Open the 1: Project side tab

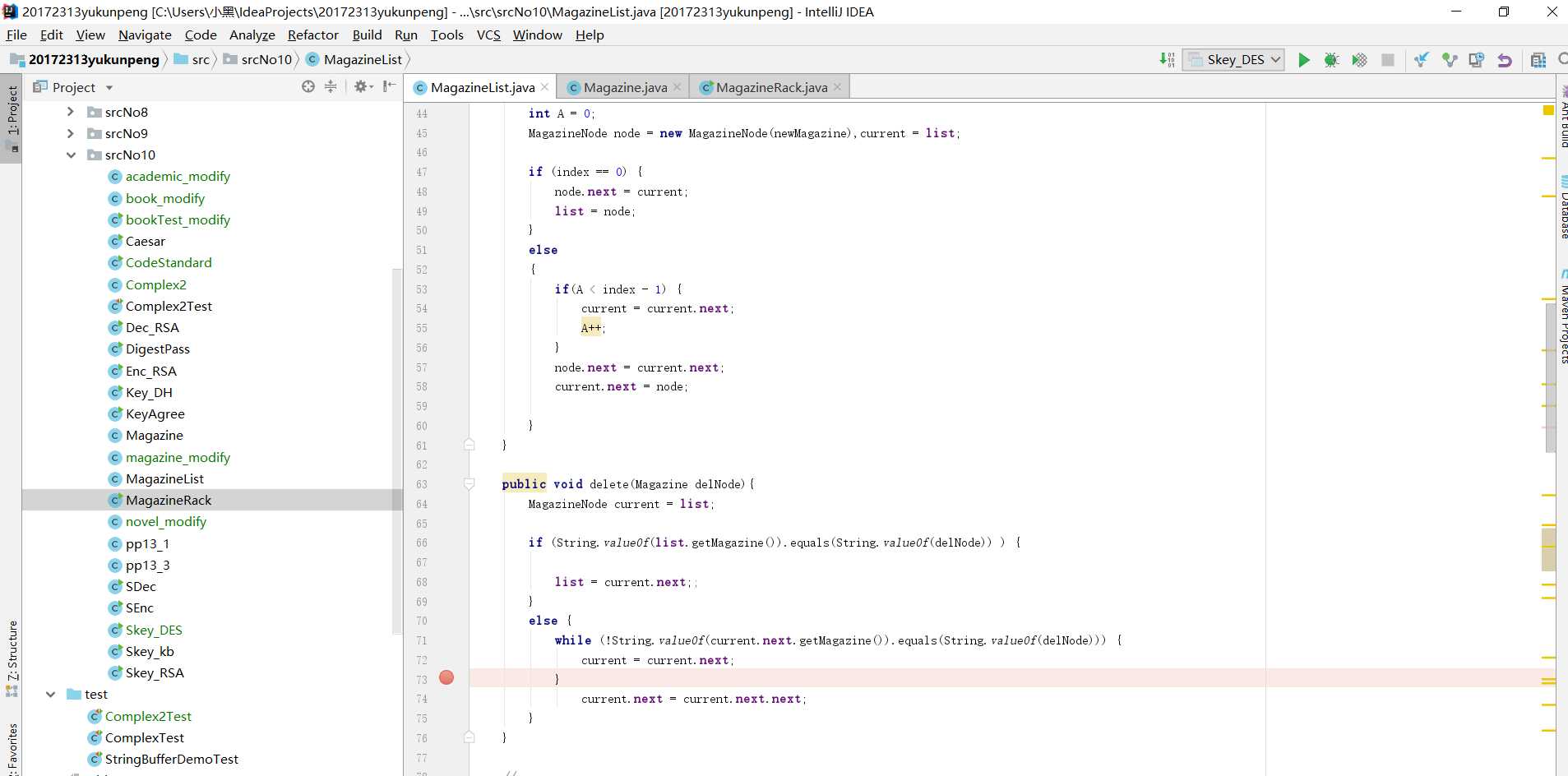[x=12, y=119]
